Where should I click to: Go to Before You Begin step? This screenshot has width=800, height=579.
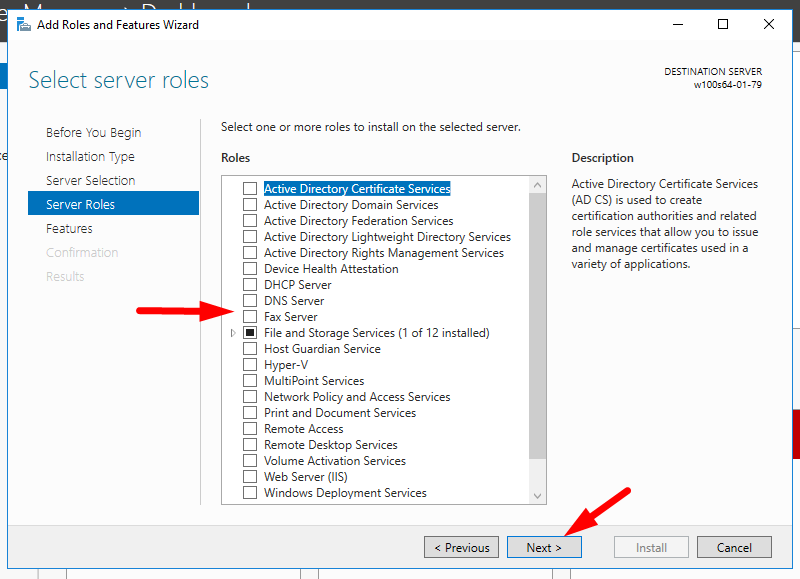(x=93, y=133)
